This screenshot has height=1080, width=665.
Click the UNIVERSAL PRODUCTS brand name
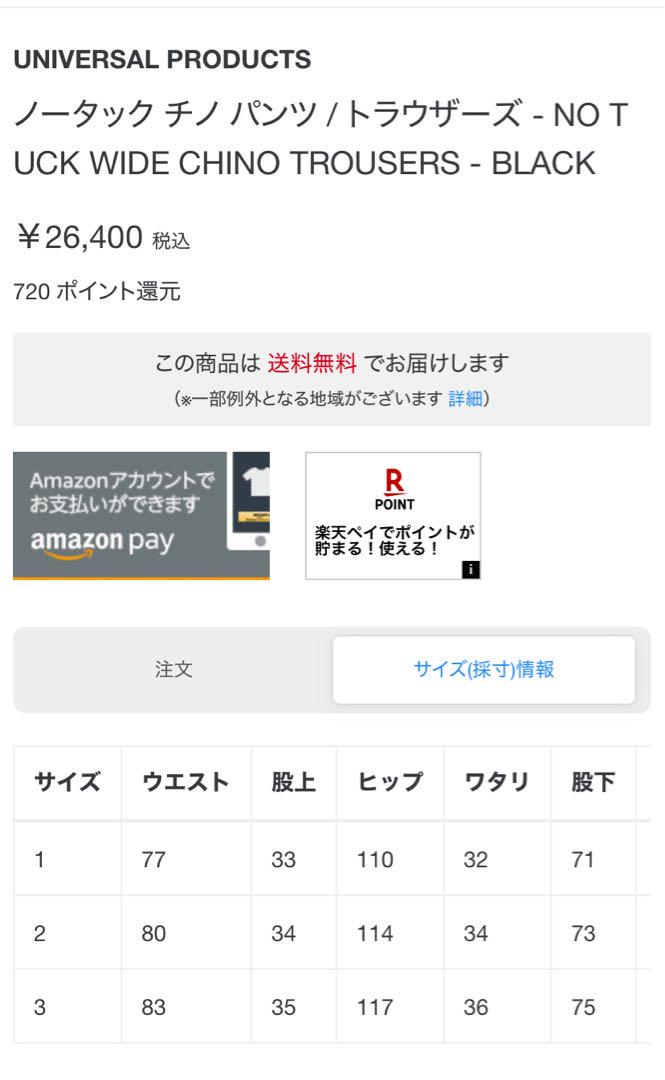[x=162, y=59]
